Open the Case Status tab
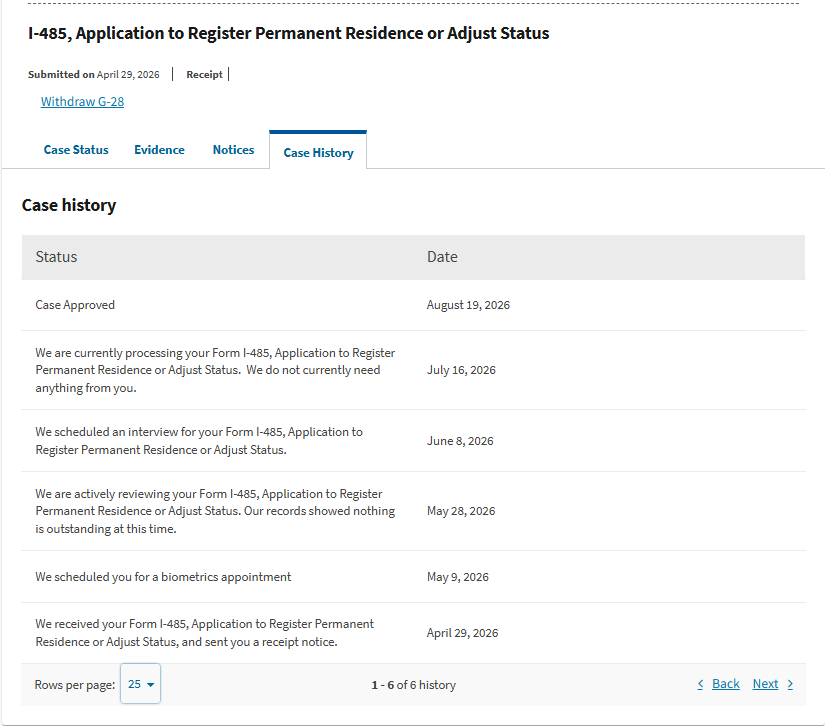This screenshot has height=726, width=825. 76,150
